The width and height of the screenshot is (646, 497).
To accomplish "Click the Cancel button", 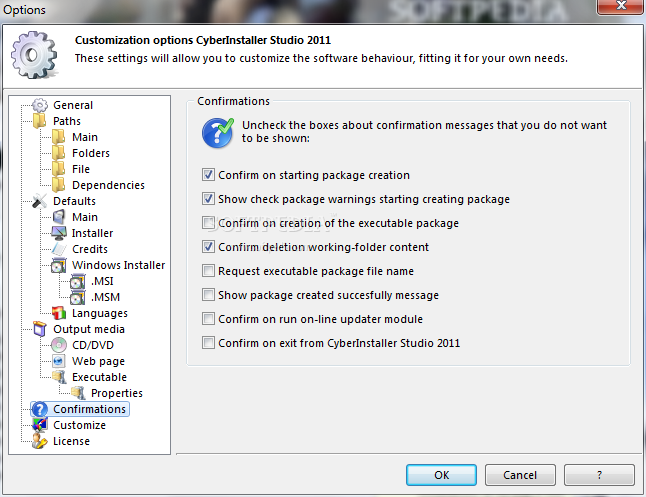I will coord(520,475).
